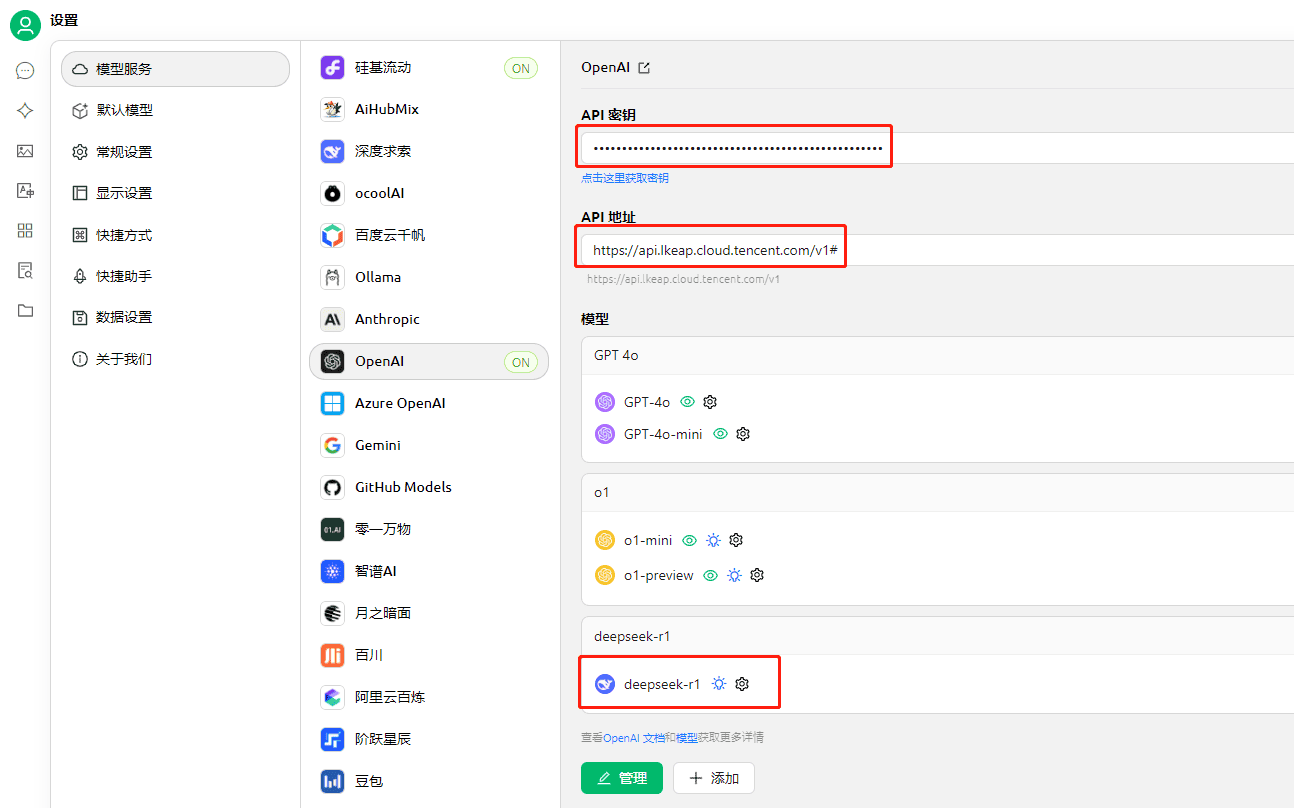Viewport: 1294px width, 808px height.
Task: Click the GPT-4o model logo icon
Action: pos(604,402)
